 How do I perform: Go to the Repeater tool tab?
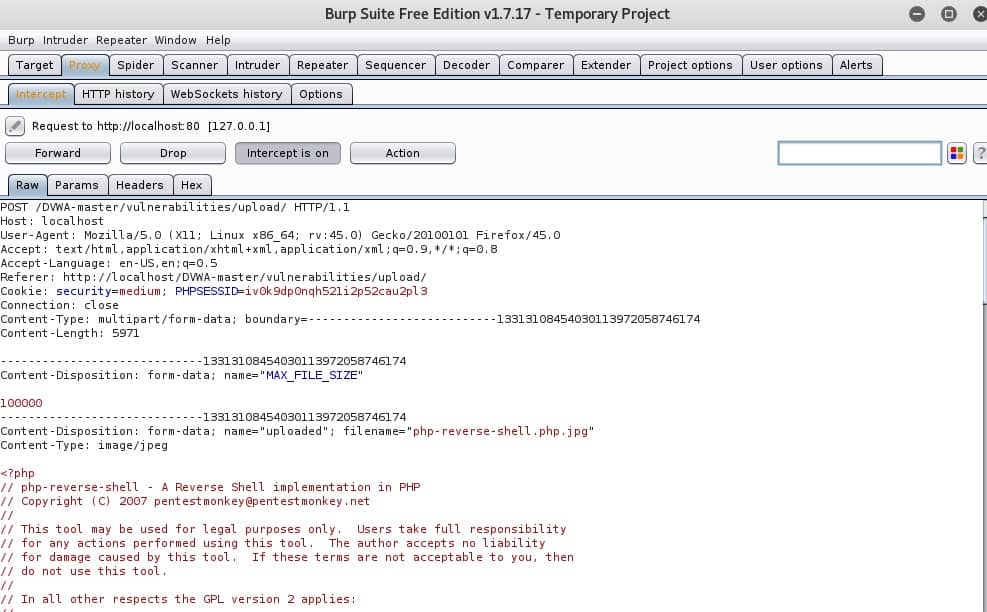click(323, 65)
